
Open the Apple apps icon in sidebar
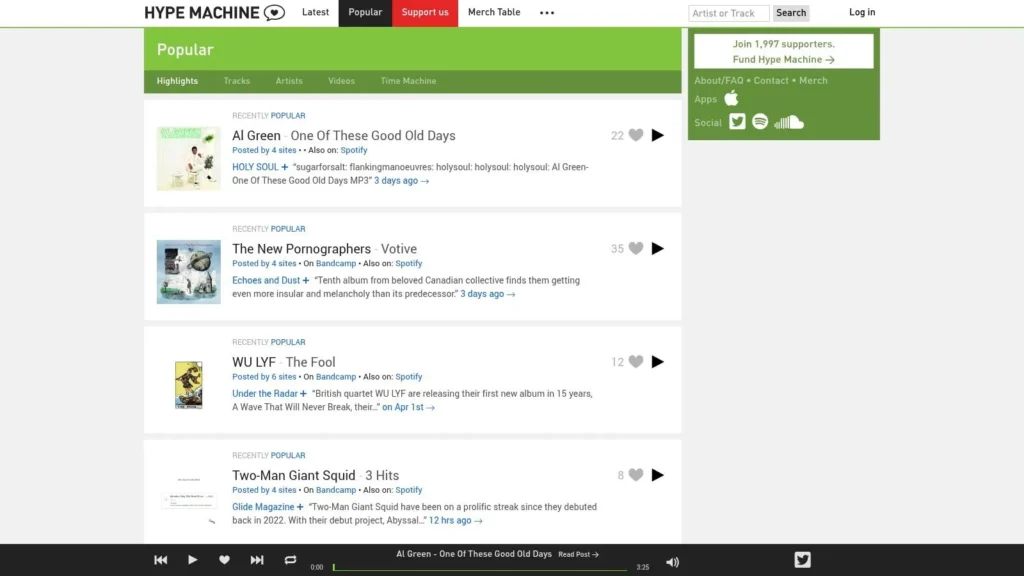tap(731, 99)
